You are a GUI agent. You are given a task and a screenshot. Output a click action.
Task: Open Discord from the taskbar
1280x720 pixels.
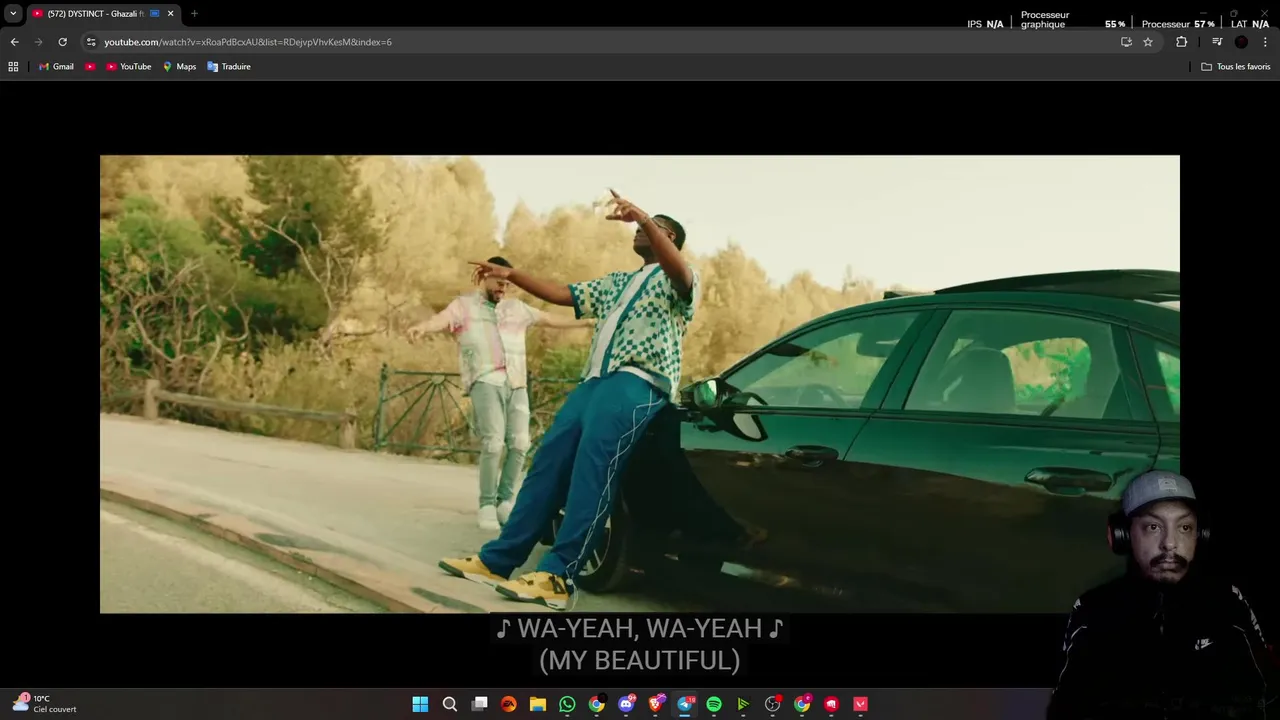(x=626, y=704)
